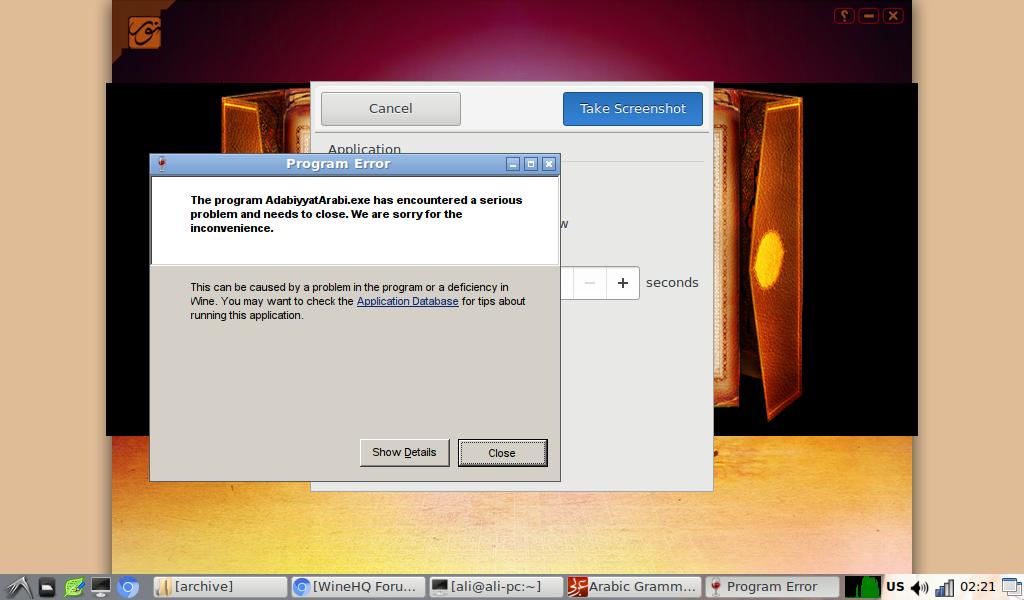Launch the text editor leaf icon in taskbar
1024x600 pixels.
click(x=74, y=588)
